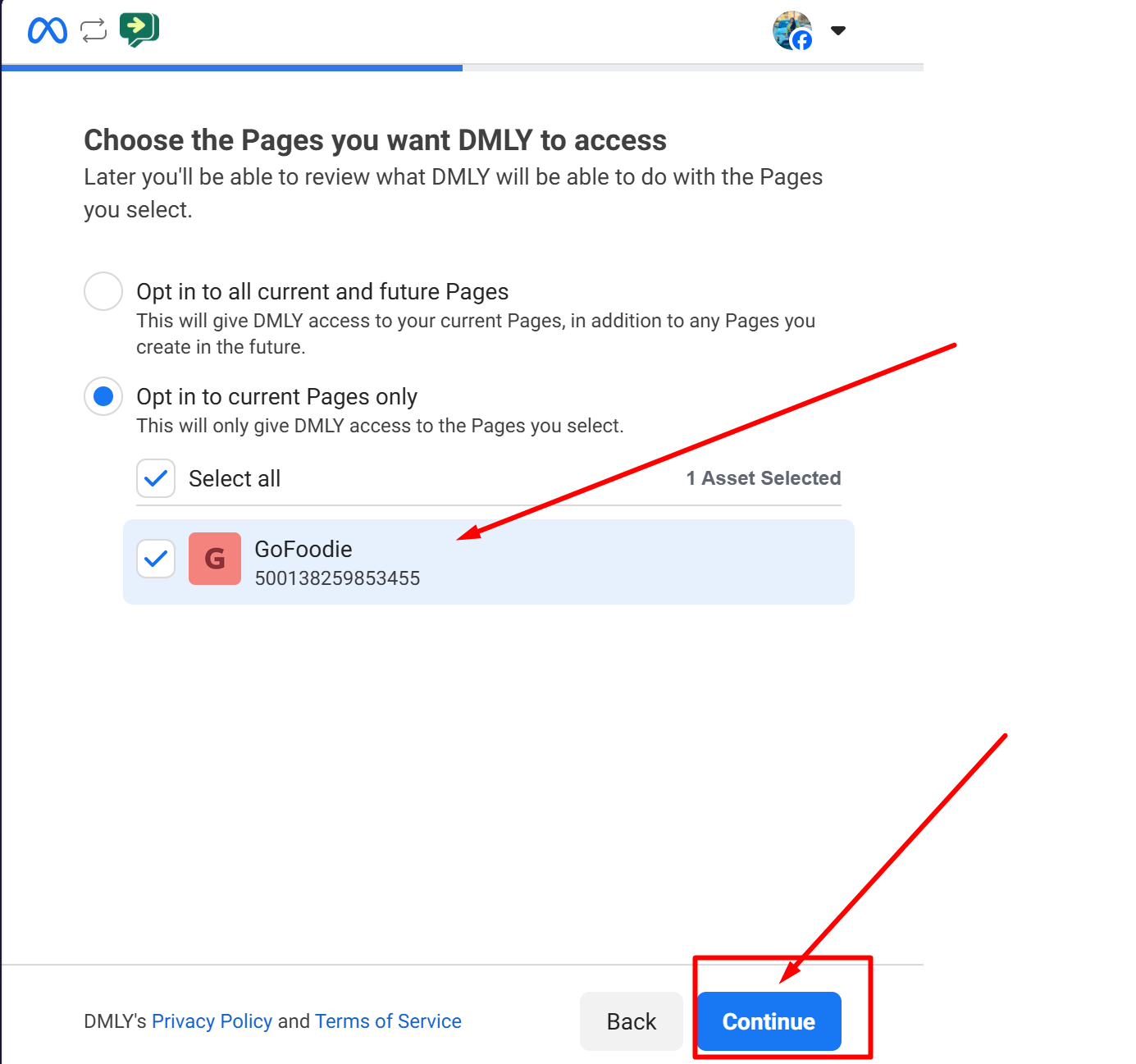This screenshot has height=1064, width=1136.
Task: Click the page ID 500138259853455
Action: coord(337,578)
